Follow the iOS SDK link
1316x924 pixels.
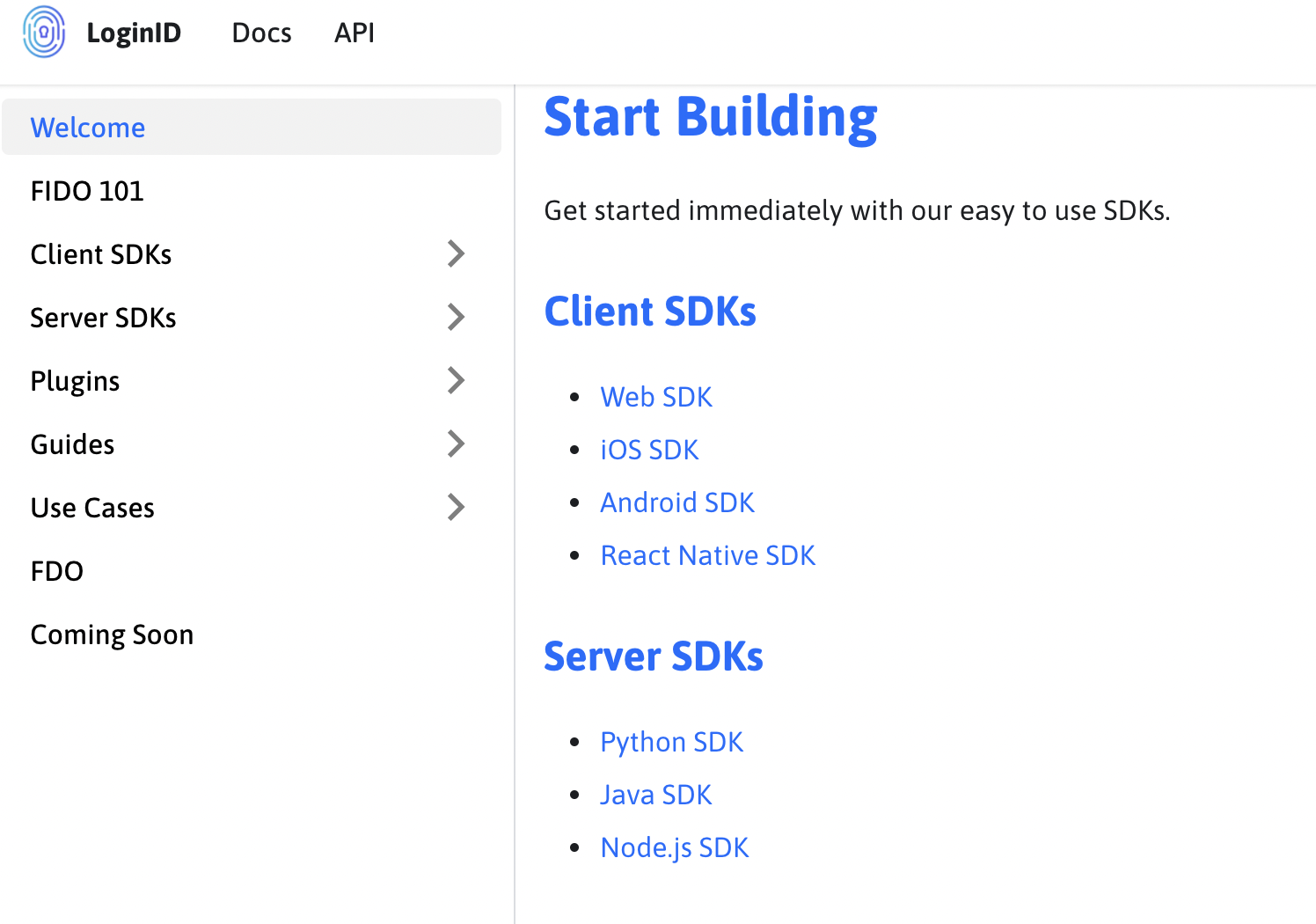click(x=649, y=450)
